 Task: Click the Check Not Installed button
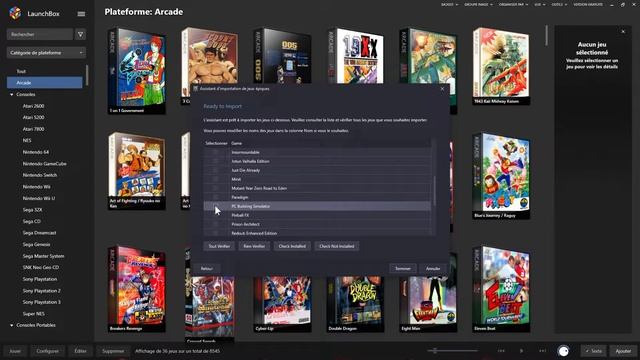[337, 246]
